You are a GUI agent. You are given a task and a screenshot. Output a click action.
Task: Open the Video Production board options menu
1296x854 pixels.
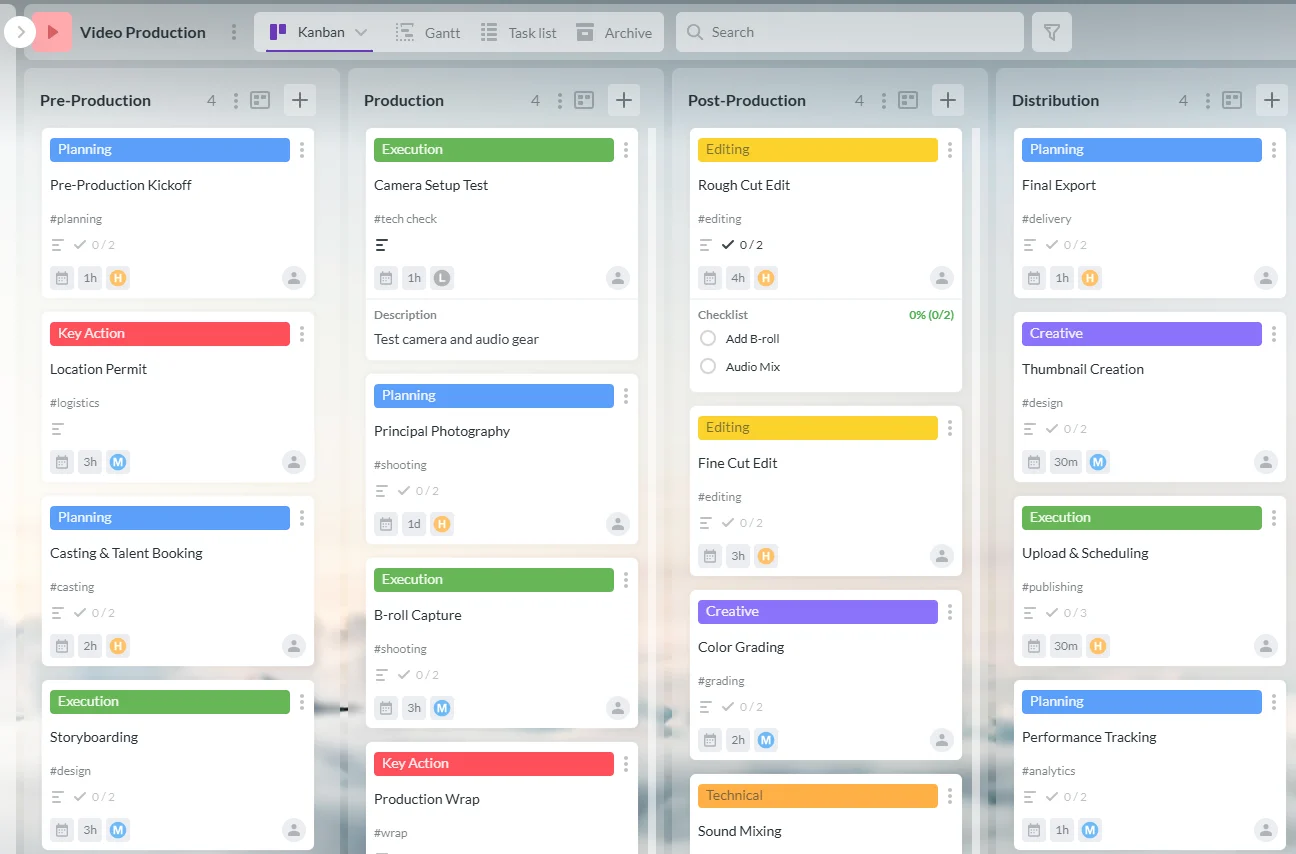point(233,32)
